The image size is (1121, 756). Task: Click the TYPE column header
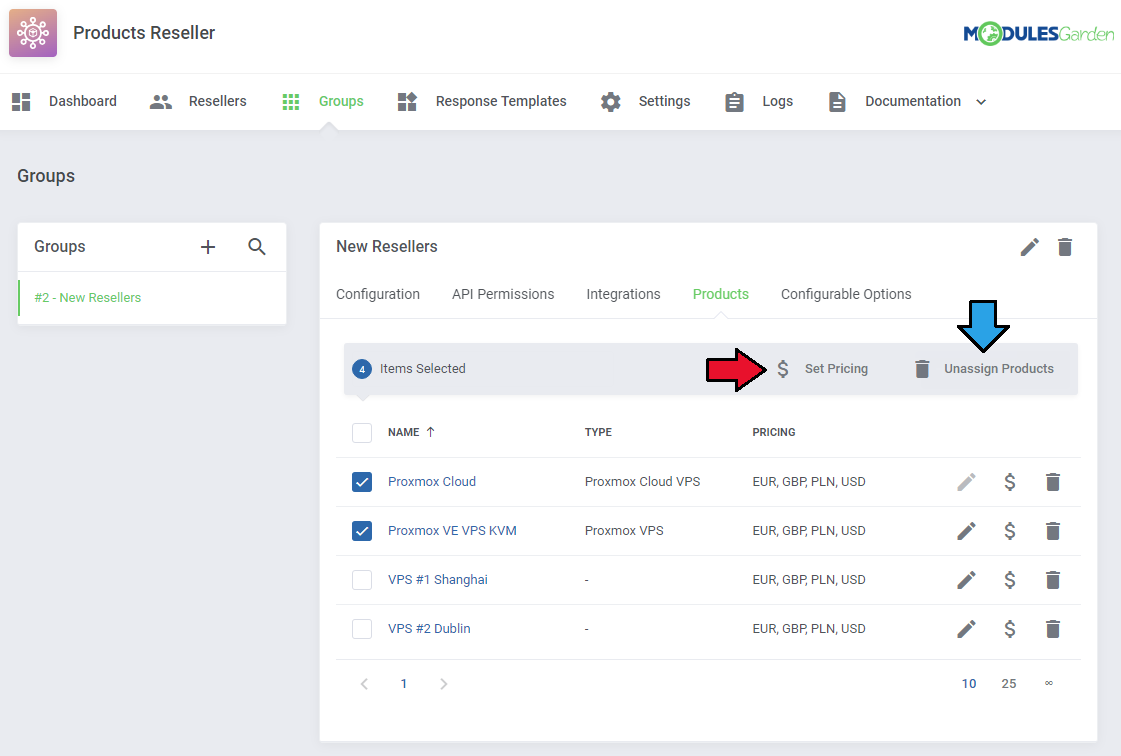598,432
